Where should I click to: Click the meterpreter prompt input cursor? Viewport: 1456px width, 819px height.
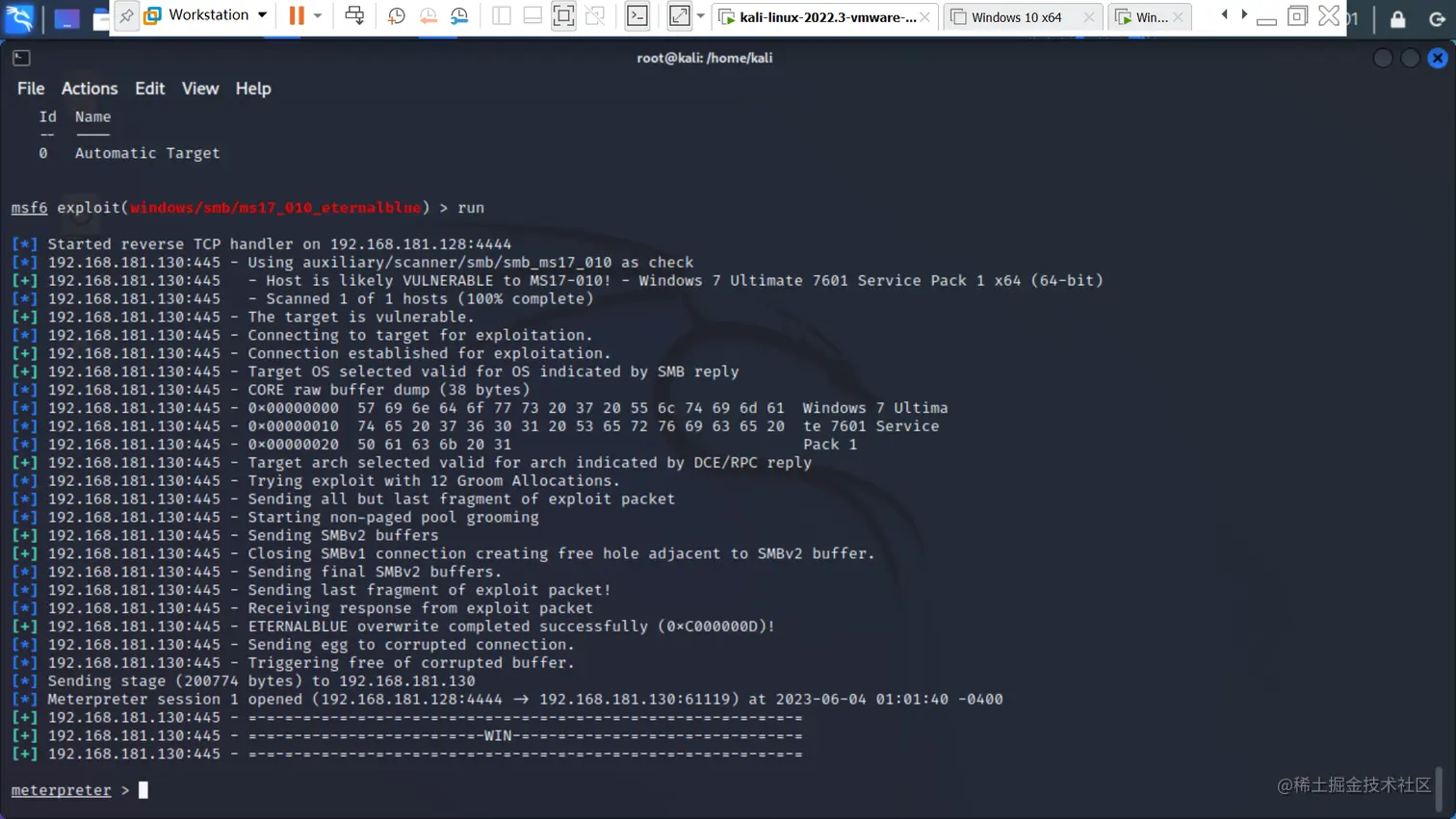click(x=143, y=790)
